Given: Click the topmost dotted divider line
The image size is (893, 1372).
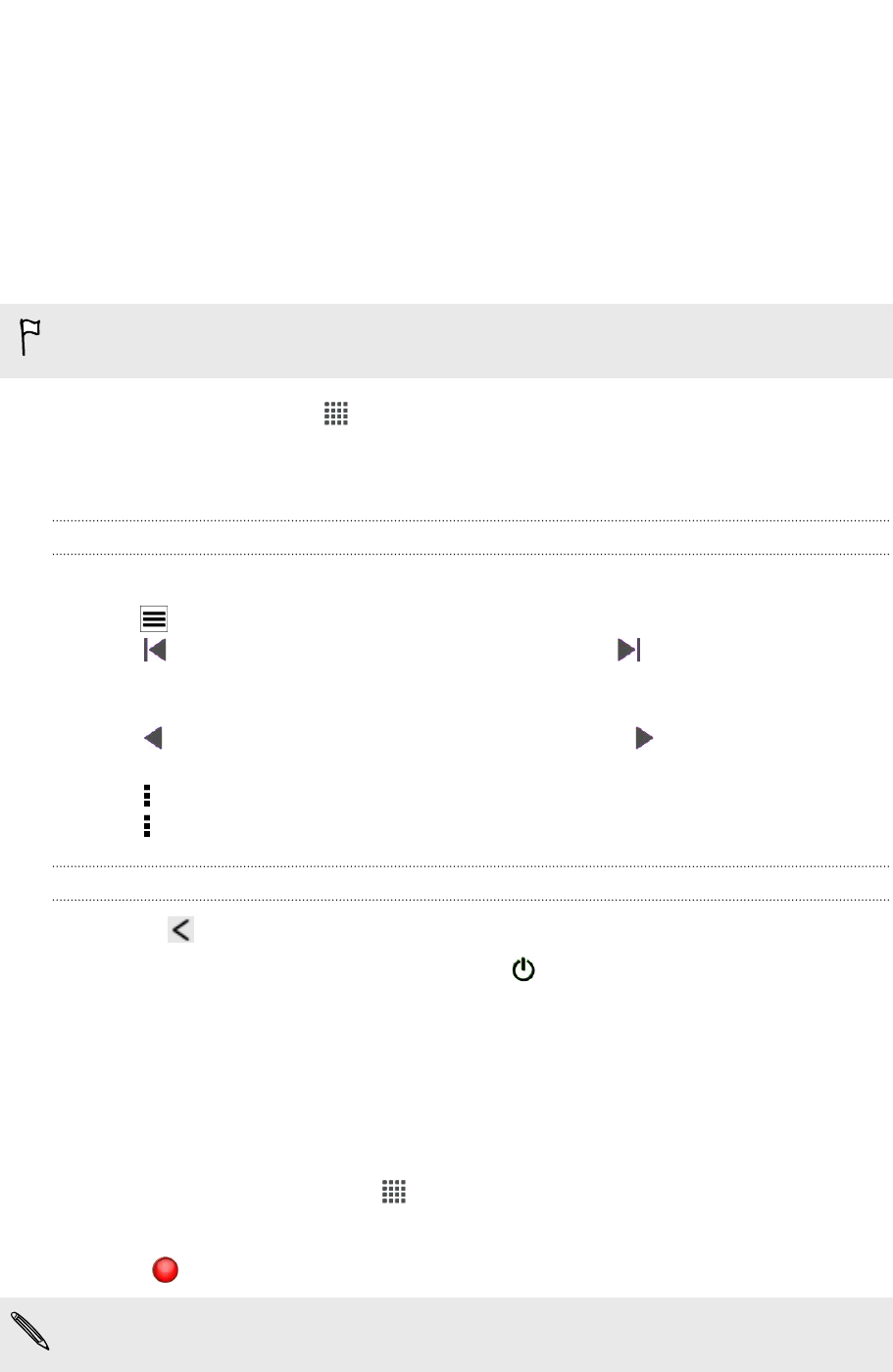Looking at the screenshot, I should click(x=471, y=520).
